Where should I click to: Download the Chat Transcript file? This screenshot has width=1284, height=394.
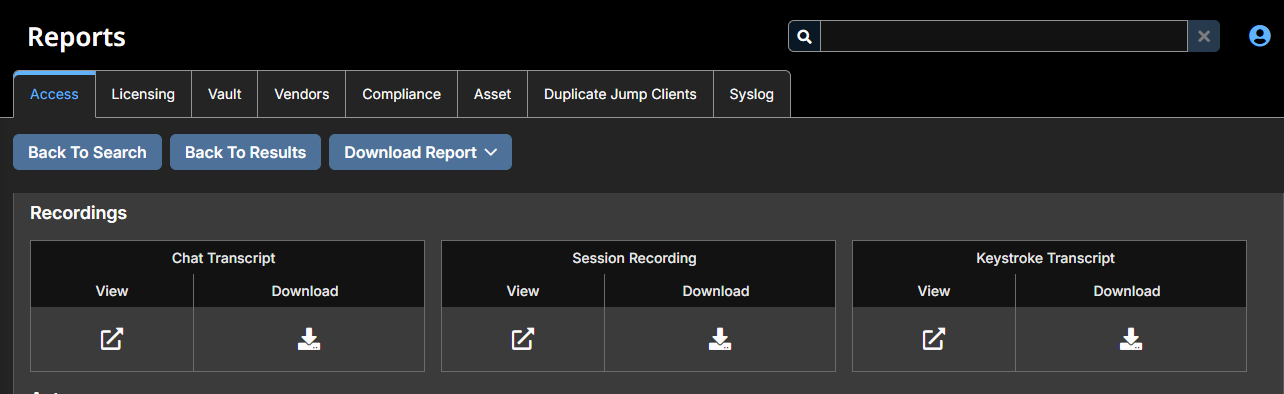coord(309,339)
